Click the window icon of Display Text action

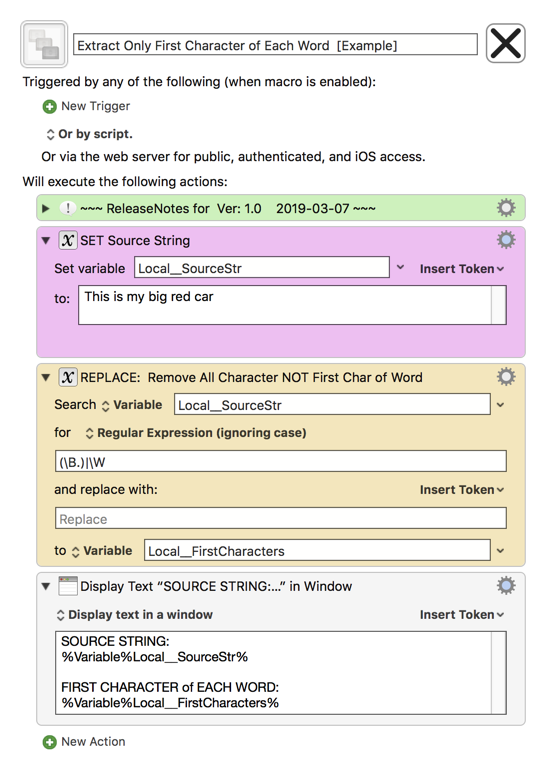[68, 586]
